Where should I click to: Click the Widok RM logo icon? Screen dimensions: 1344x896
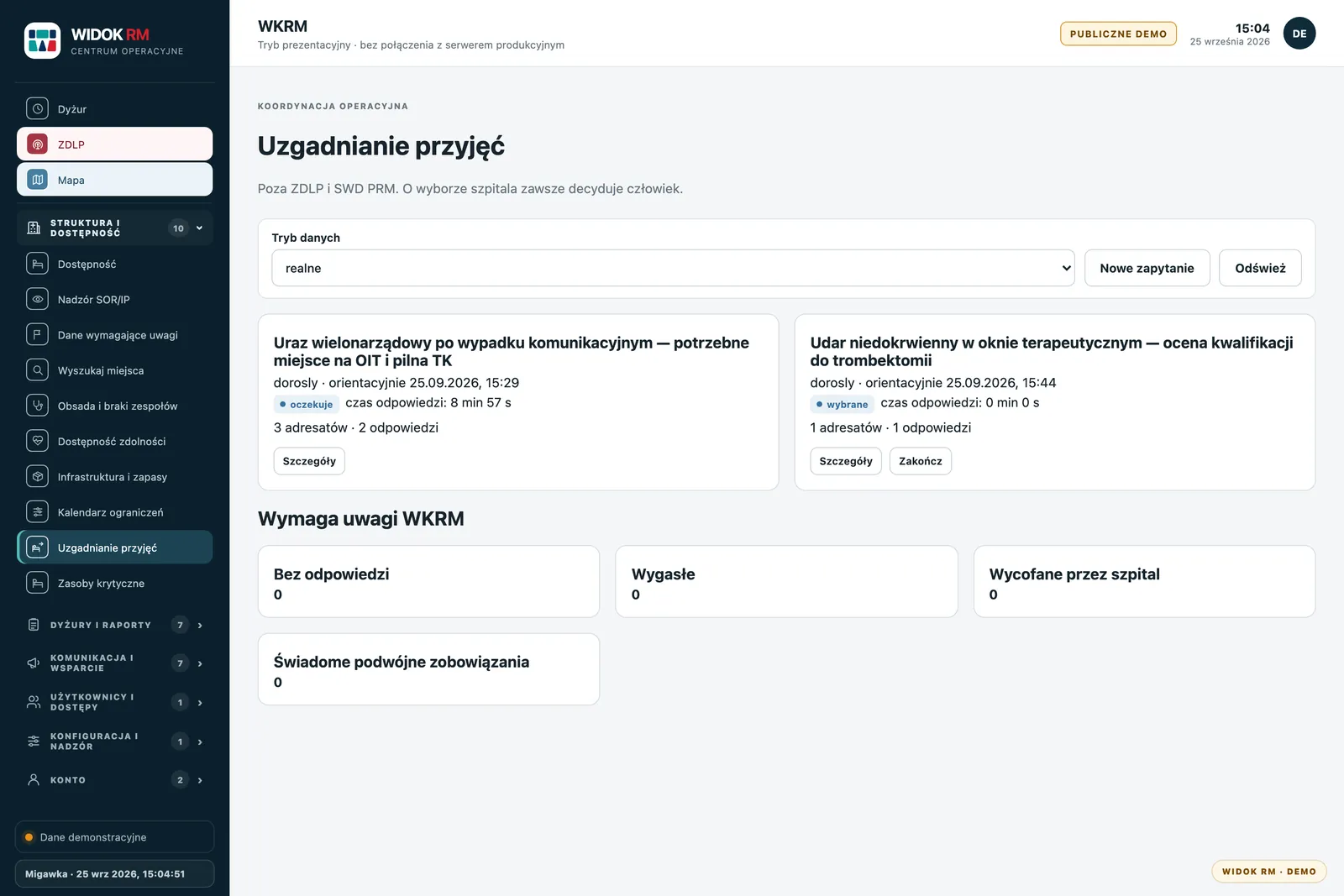pos(42,40)
